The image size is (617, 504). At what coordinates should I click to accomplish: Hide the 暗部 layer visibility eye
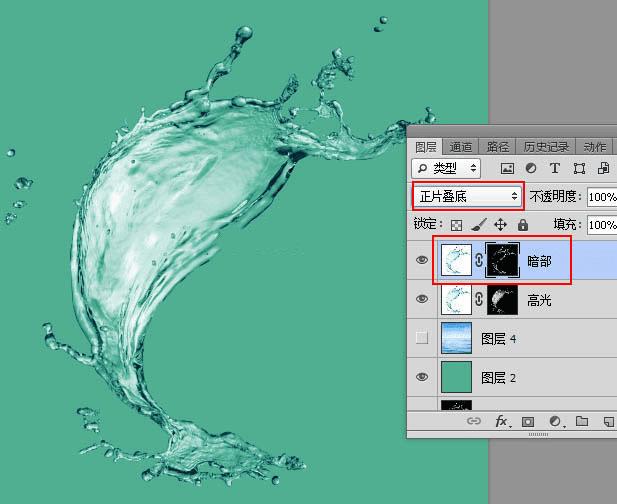(x=422, y=260)
